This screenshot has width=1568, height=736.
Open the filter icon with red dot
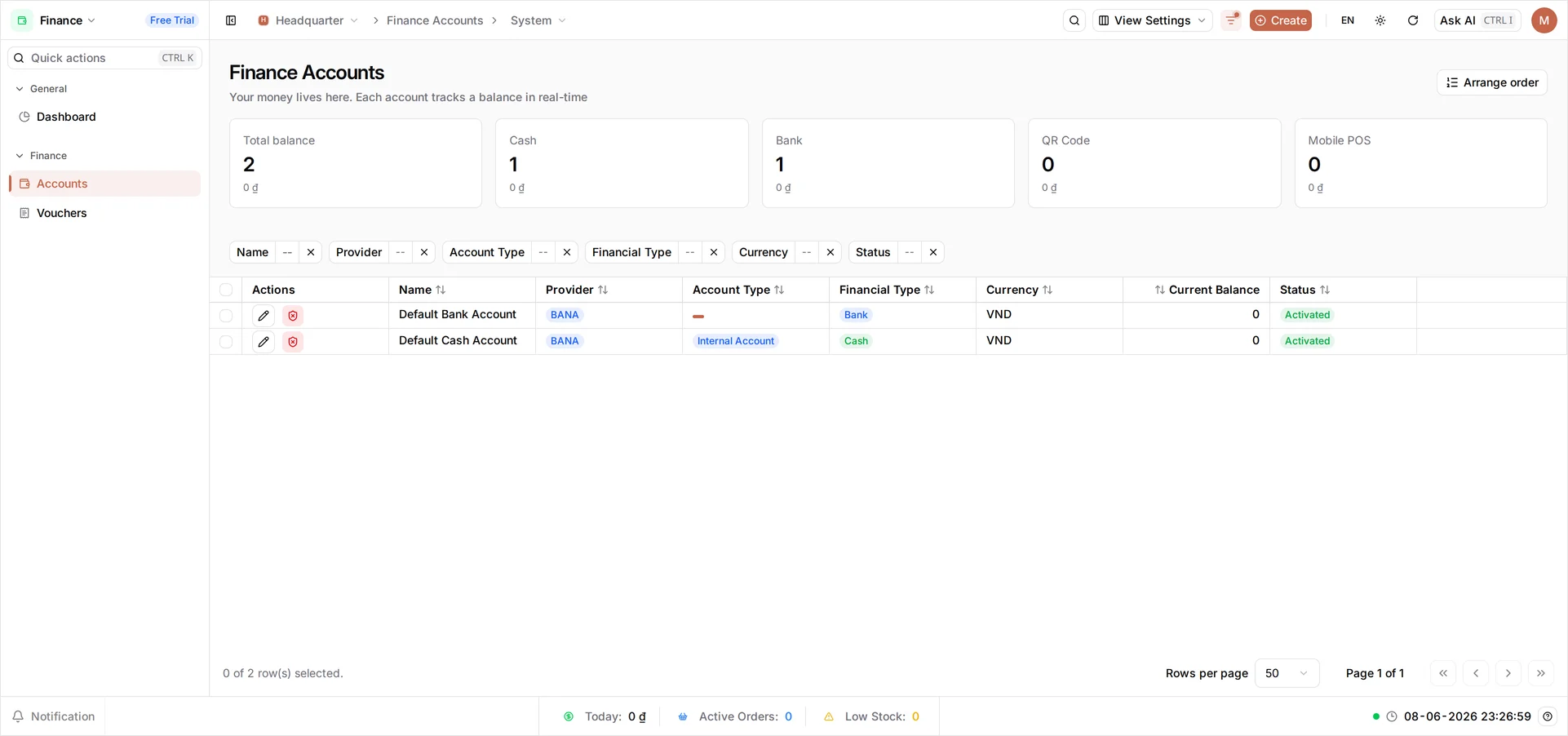pyautogui.click(x=1231, y=20)
